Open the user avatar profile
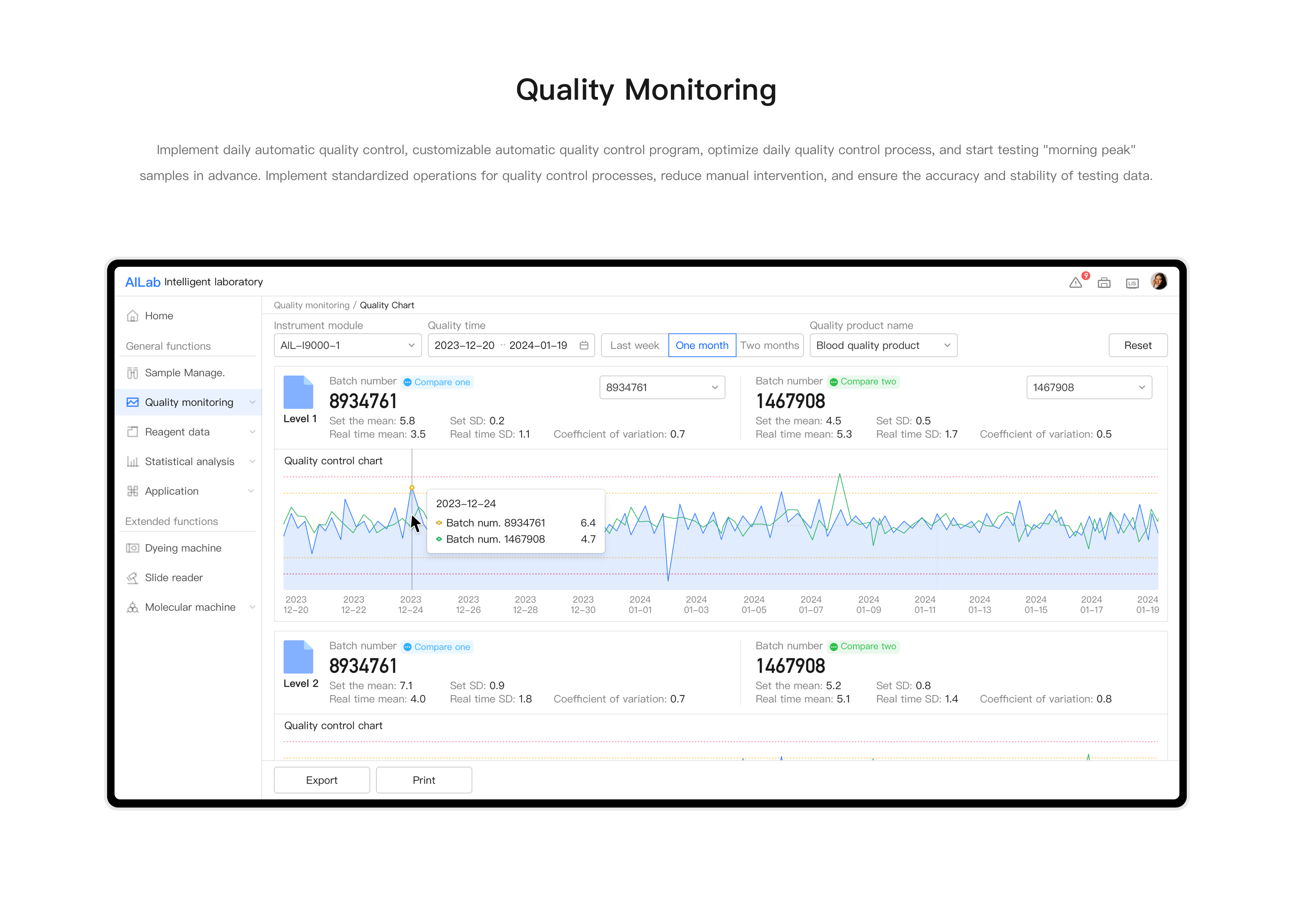 pos(1158,281)
